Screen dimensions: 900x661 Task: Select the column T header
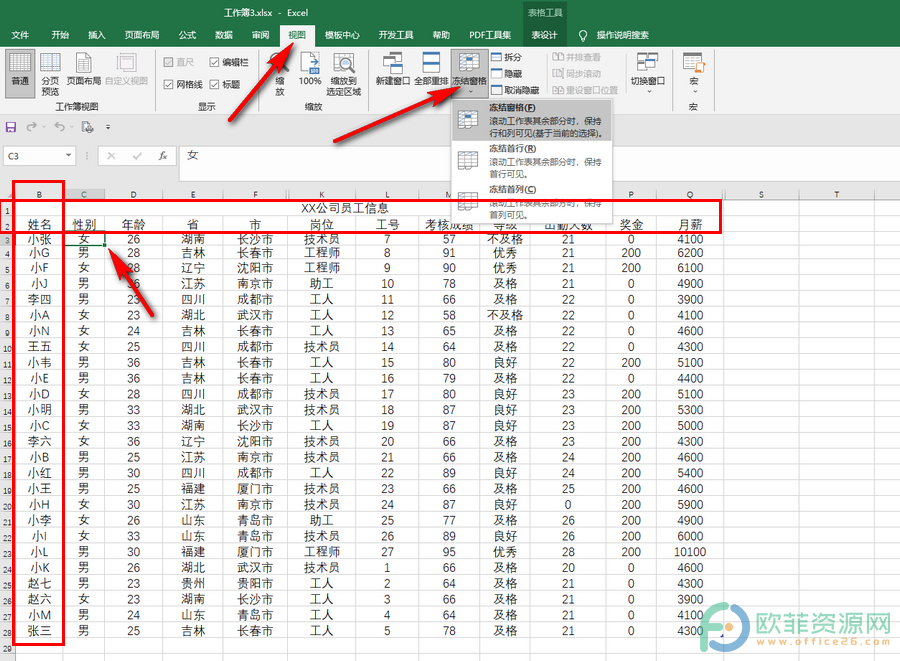pos(836,195)
